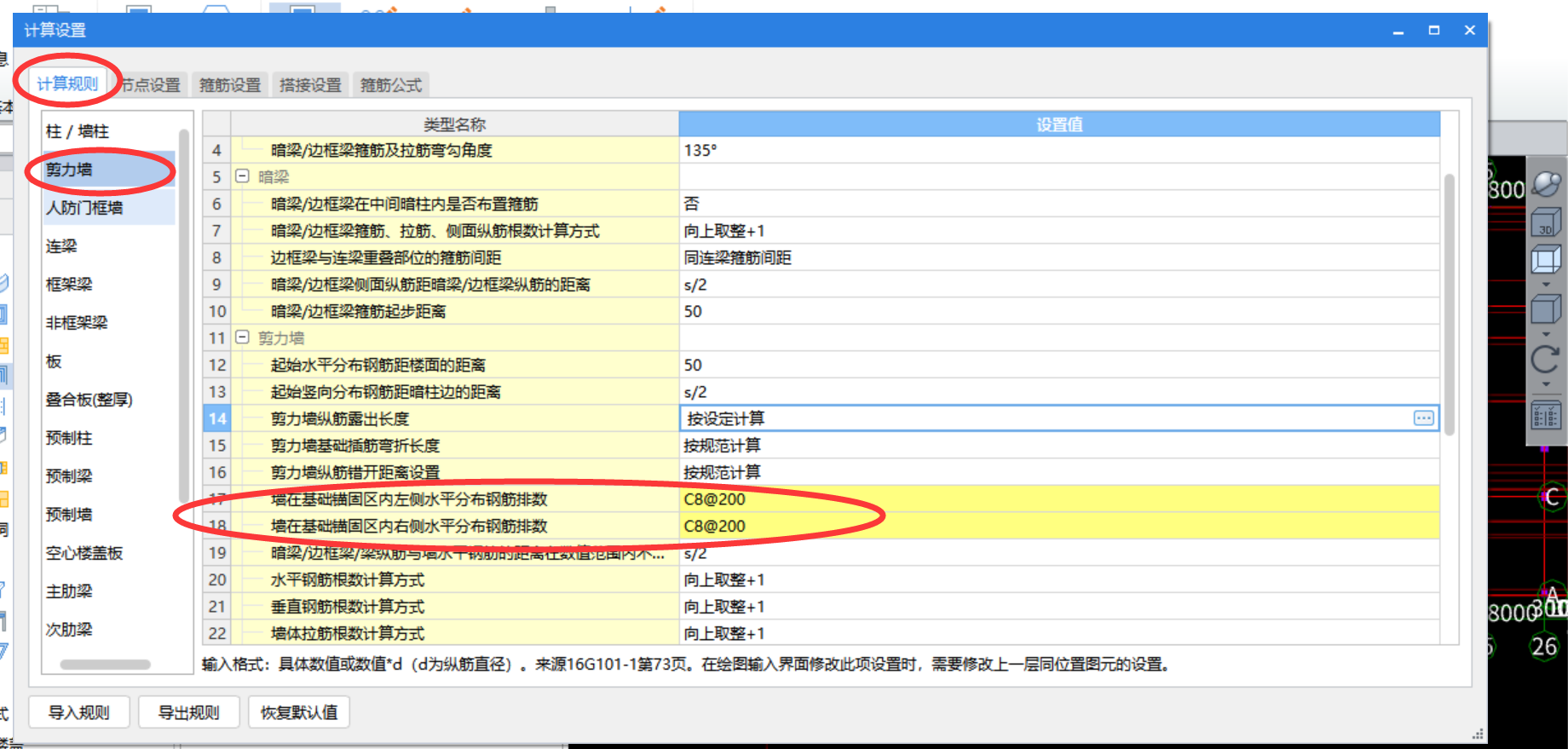Select row 剪力墙纵筋露出长度
Screen dimensions: 1568x749
click(455, 418)
